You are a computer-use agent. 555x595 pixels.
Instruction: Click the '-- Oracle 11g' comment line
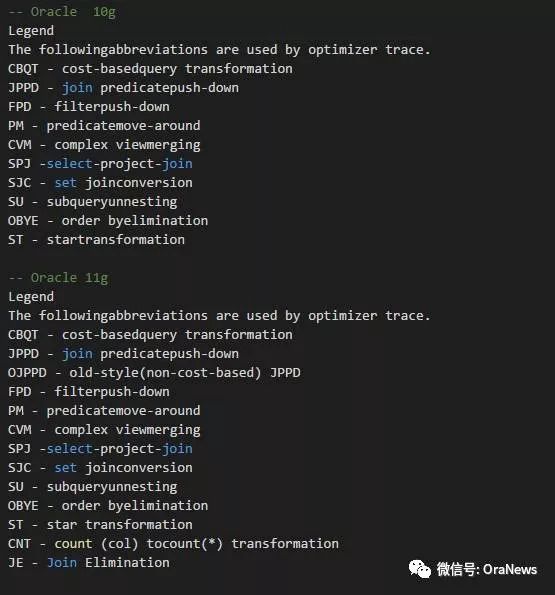58,278
